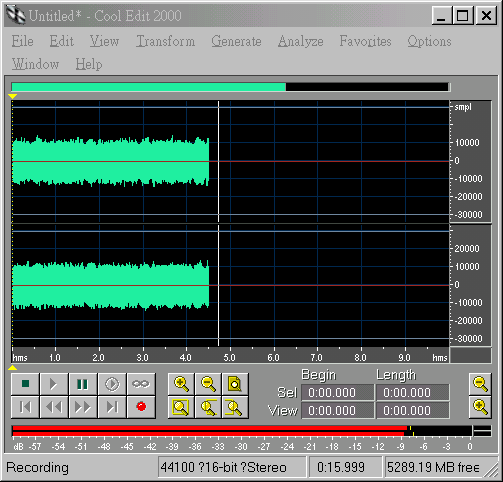Click the Play transport button

point(54,384)
